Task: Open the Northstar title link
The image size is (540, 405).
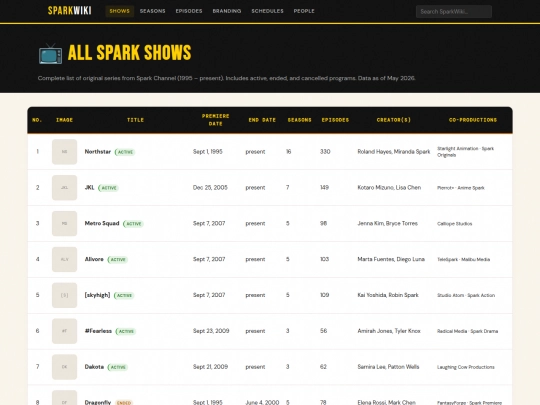Action: tap(98, 152)
